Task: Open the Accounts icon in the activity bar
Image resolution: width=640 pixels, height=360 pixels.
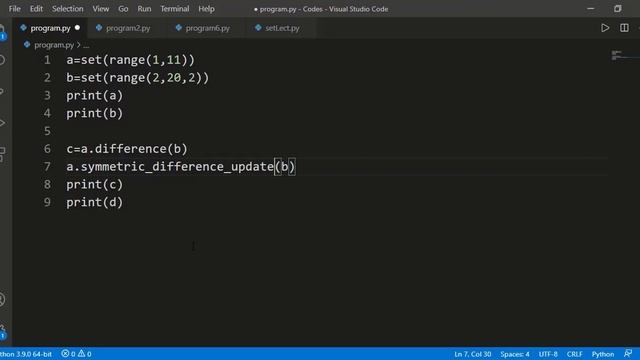Action: pyautogui.click(x=2, y=300)
